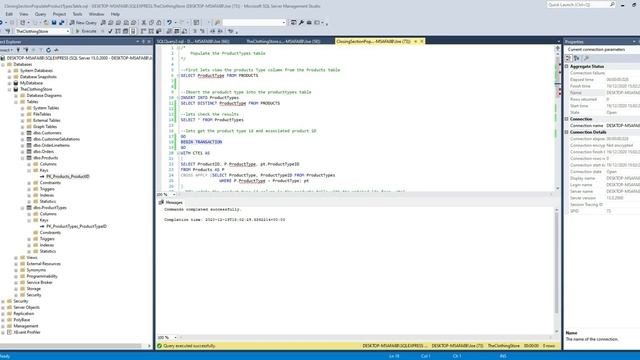Screen dimensions: 640x360
Task: Open the Project menu
Action: [x=59, y=14]
